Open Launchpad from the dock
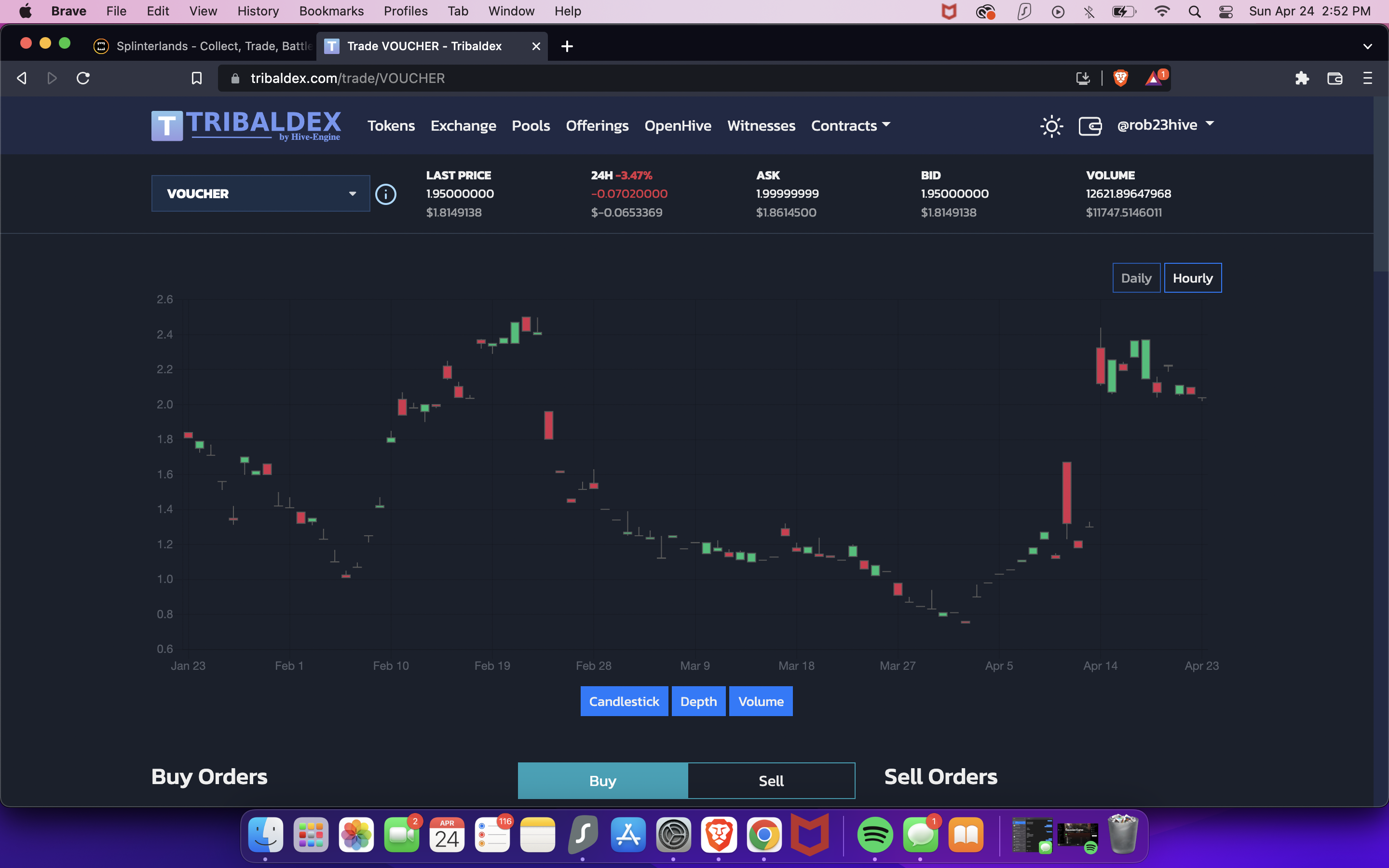 [311, 834]
